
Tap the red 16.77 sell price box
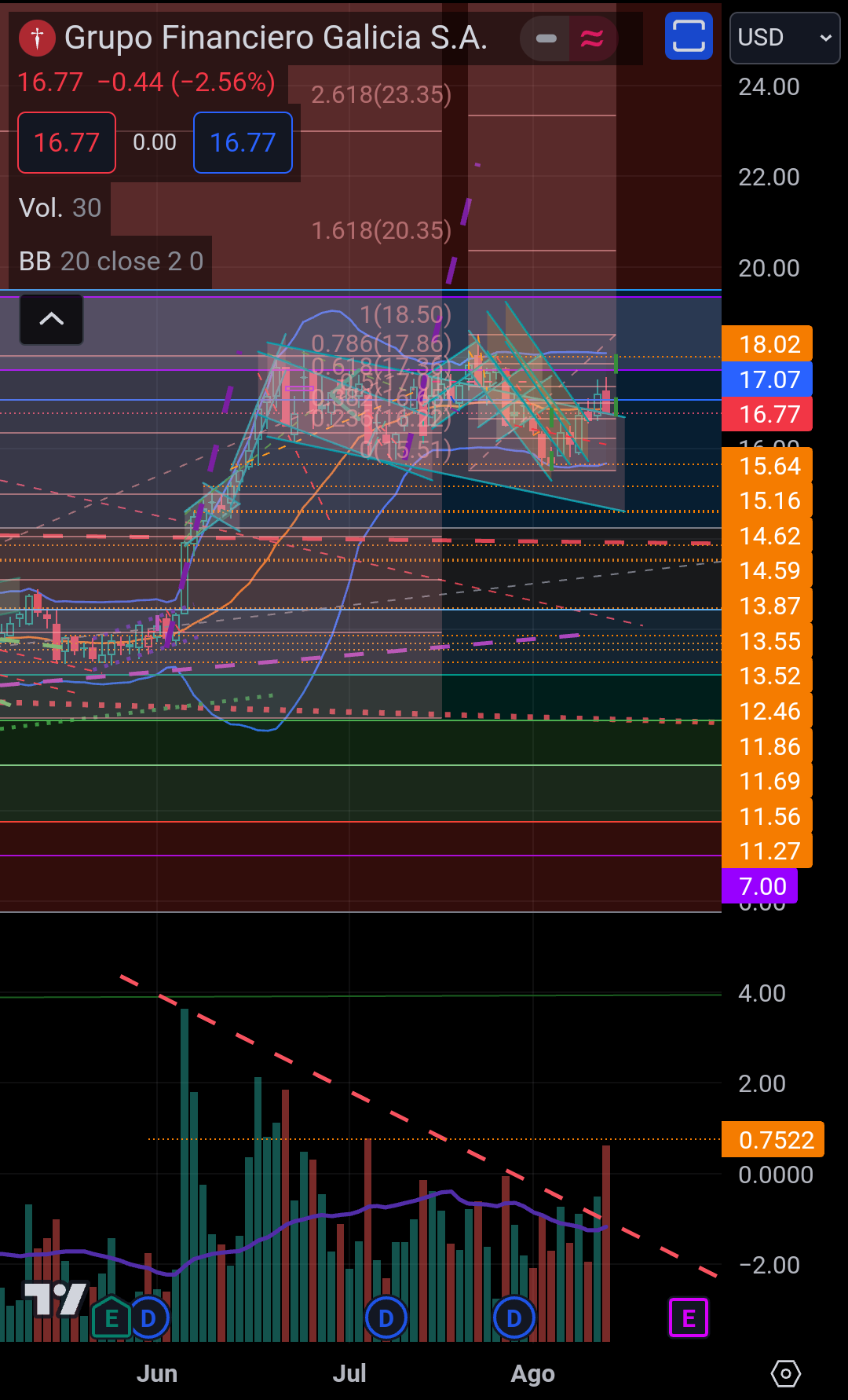(67, 142)
